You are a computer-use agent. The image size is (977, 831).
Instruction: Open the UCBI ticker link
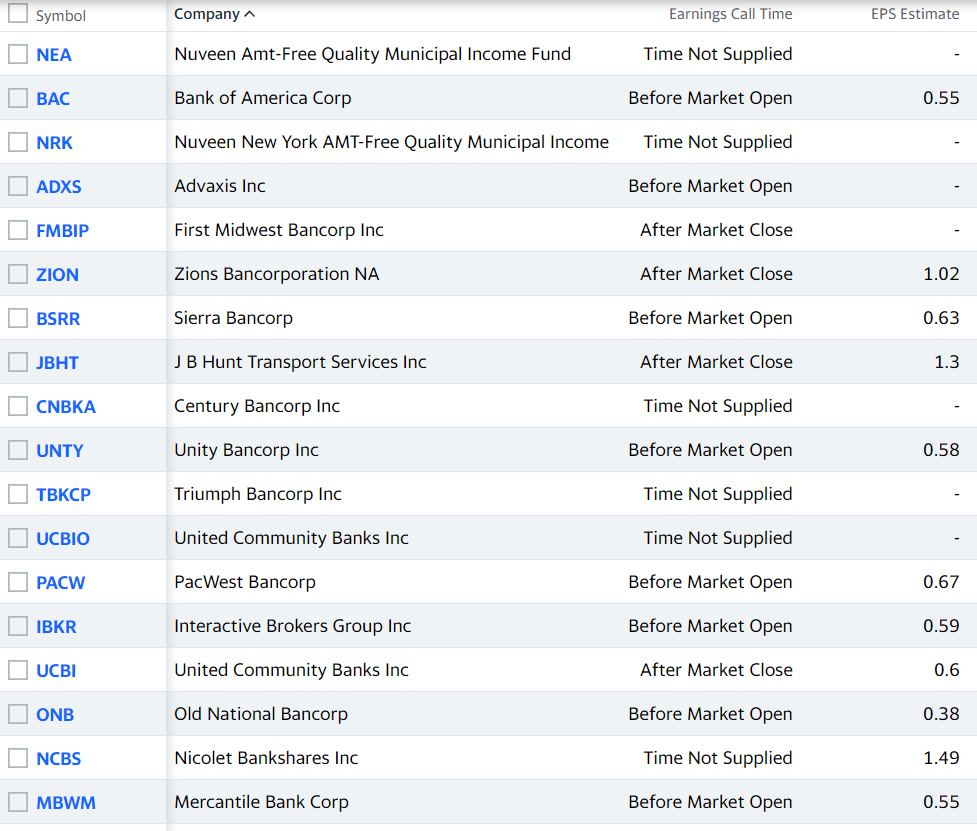[x=56, y=670]
